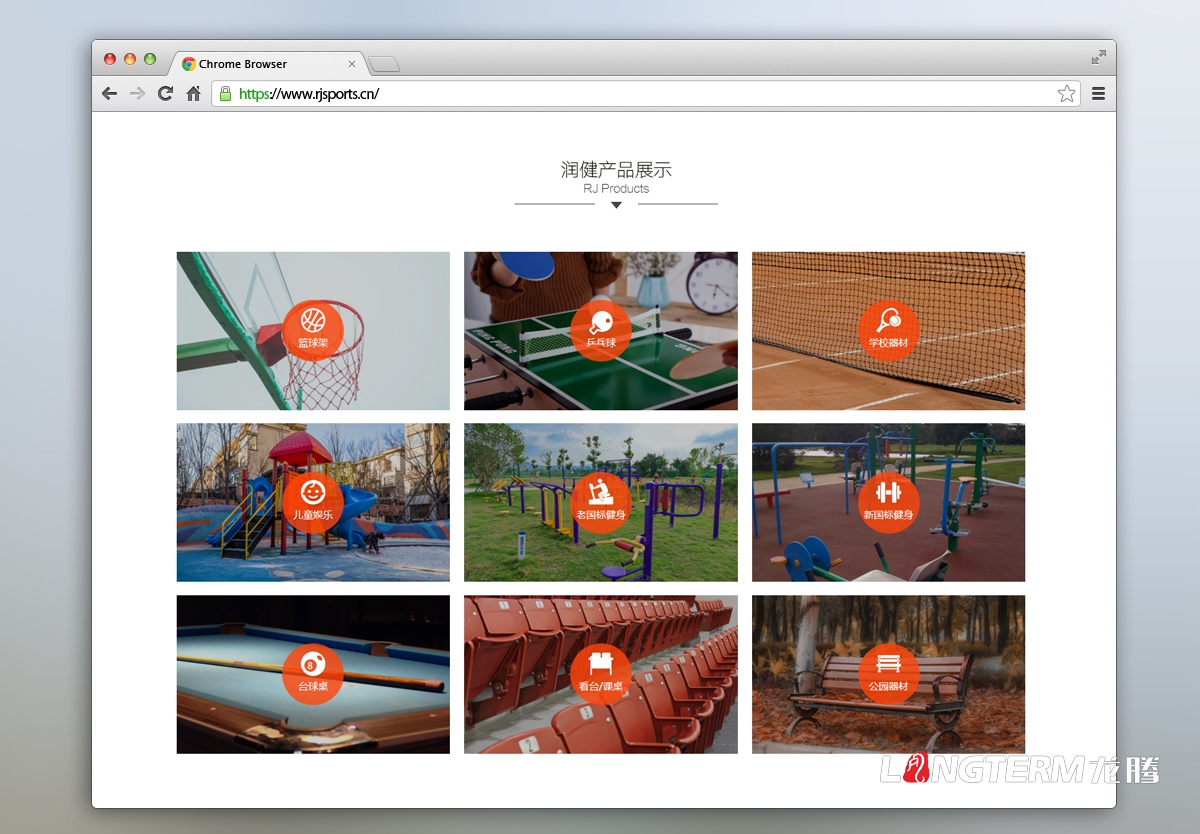Click the 儿童娱乐 children's play smiley icon
The height and width of the screenshot is (834, 1200).
pyautogui.click(x=313, y=500)
